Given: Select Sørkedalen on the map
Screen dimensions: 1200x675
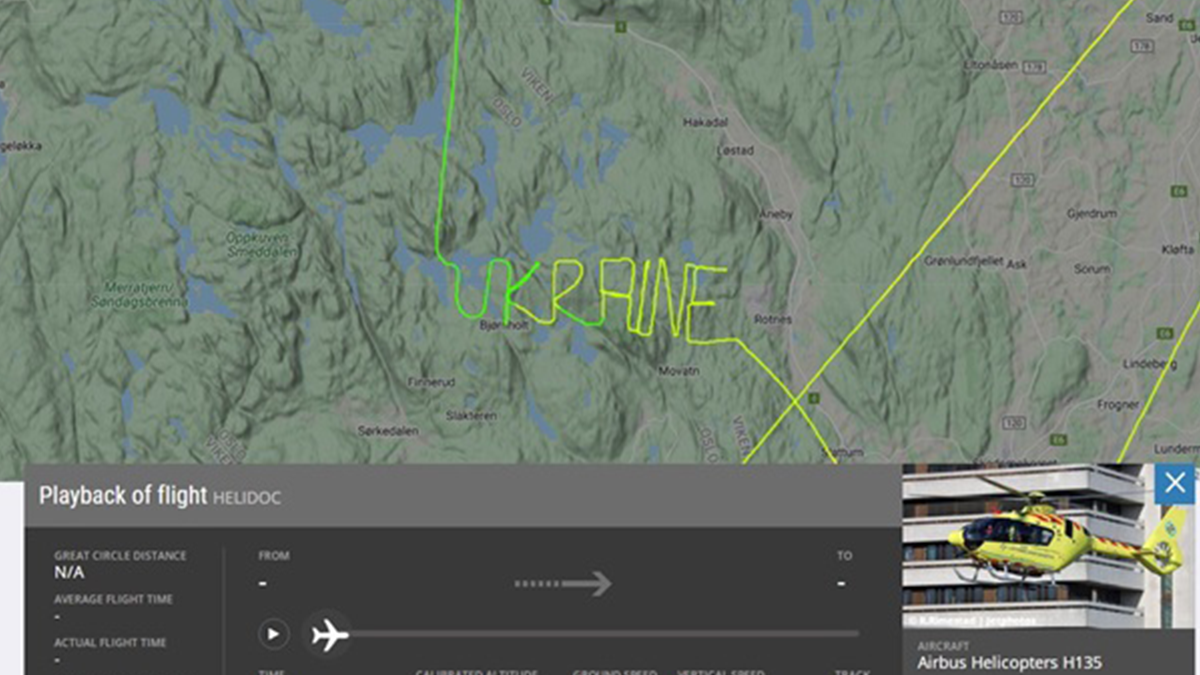Looking at the screenshot, I should [x=388, y=431].
